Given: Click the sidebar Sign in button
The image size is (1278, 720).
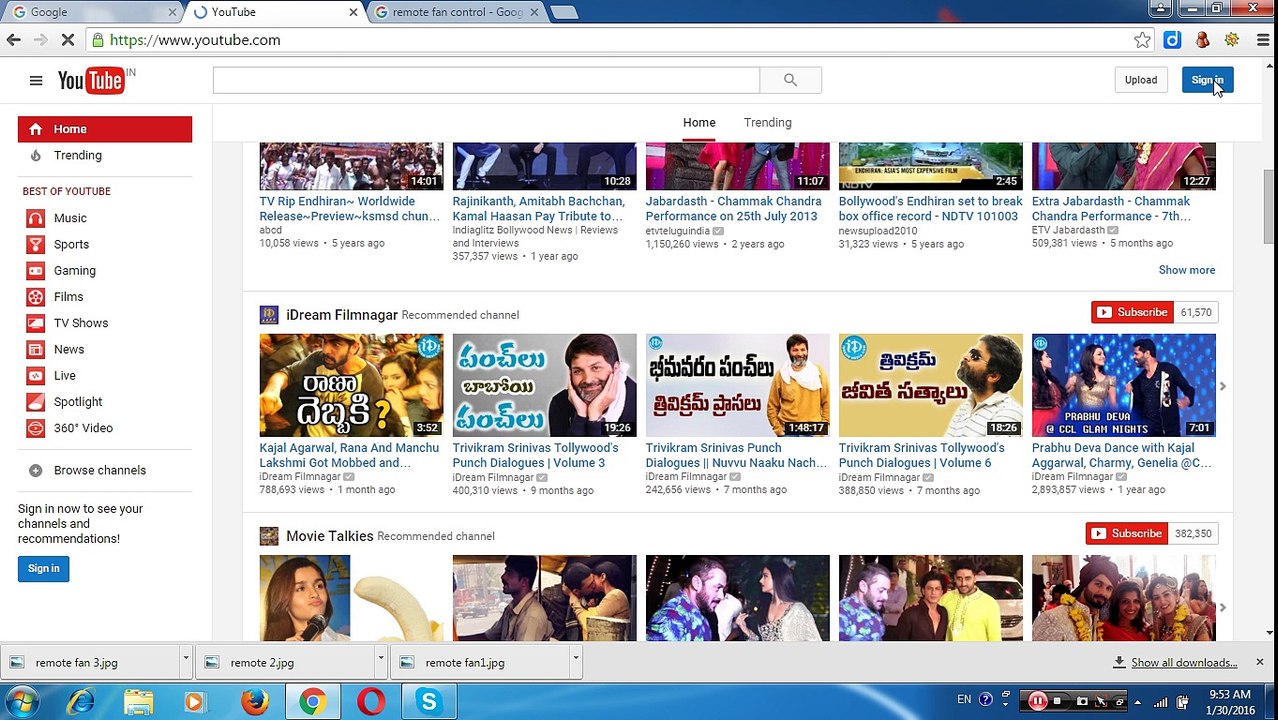Looking at the screenshot, I should [43, 568].
